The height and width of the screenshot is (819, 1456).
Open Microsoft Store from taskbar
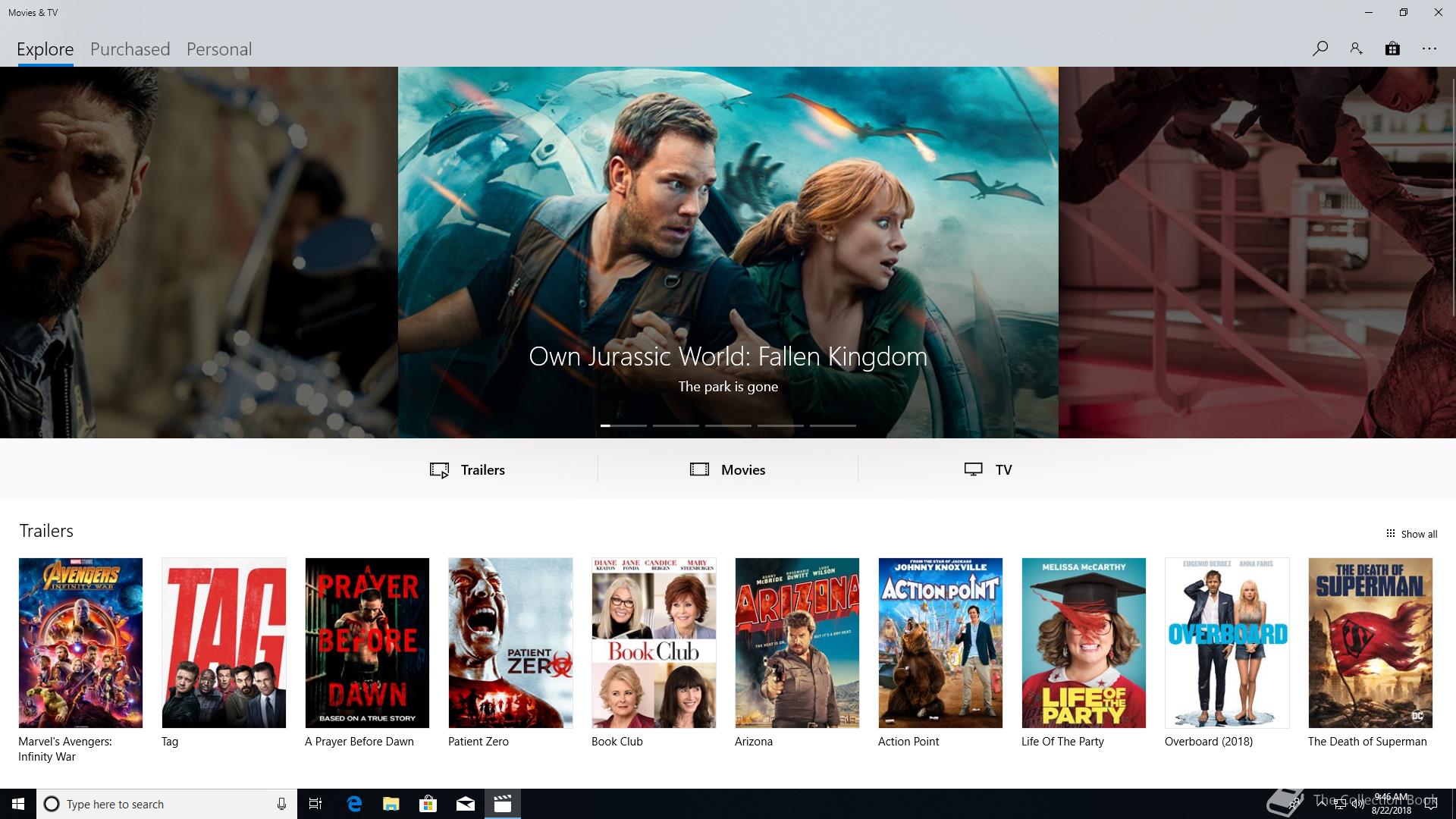(428, 804)
